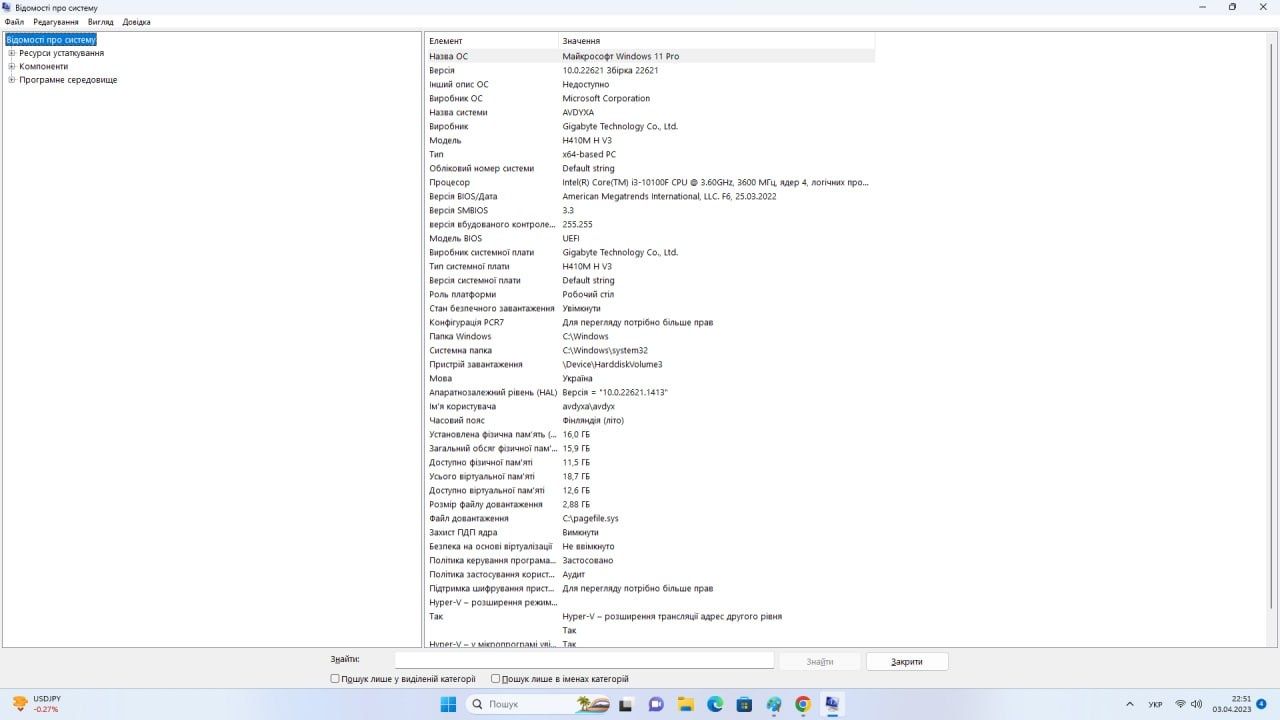Click the UEFI value for Модель BIOS
The image size is (1280, 720).
[571, 238]
